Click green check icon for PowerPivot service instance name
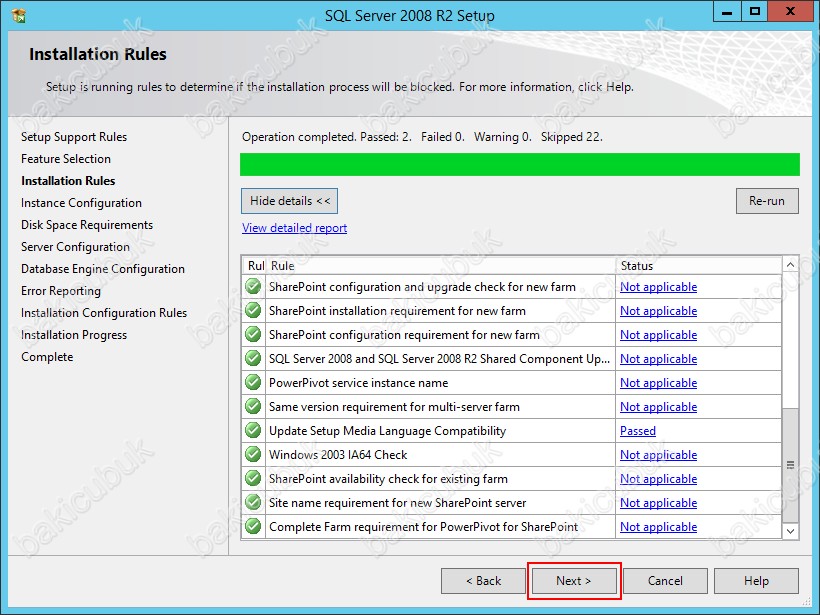Screen dimensions: 820x615 click(x=253, y=383)
